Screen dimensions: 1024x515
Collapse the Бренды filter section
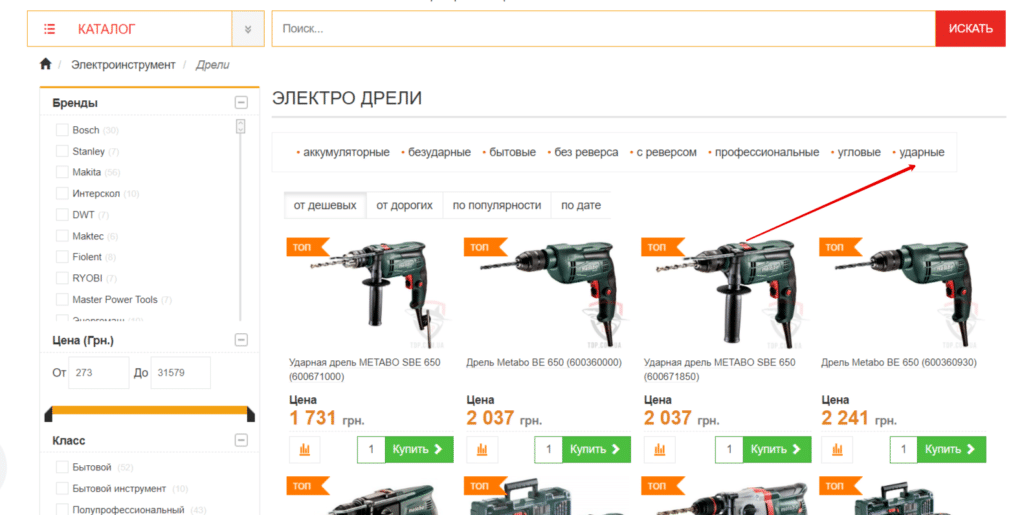[240, 103]
